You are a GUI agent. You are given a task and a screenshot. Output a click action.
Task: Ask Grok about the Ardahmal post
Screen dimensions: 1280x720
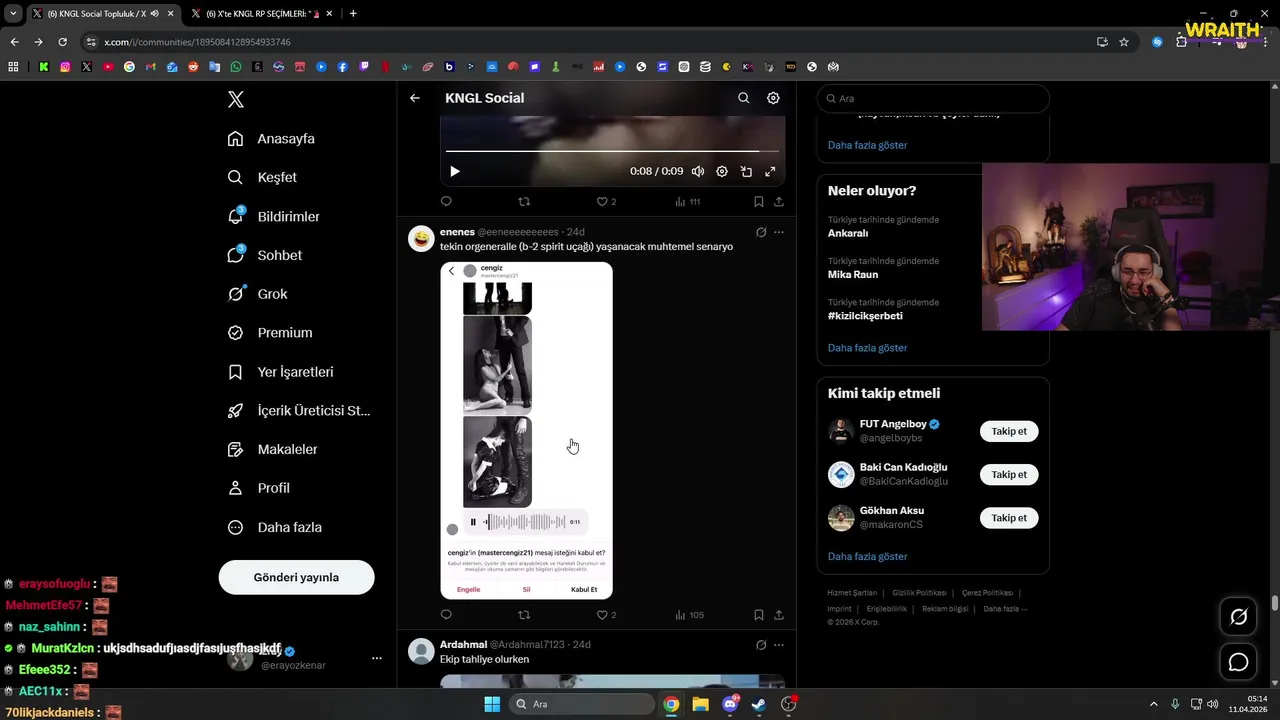point(761,645)
